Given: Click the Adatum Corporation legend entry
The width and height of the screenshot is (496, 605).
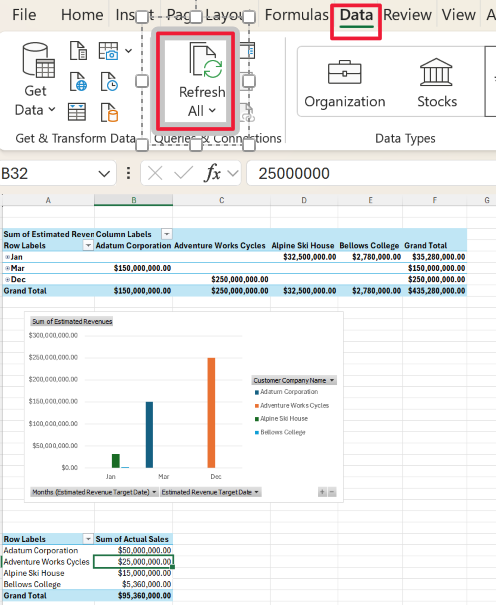Looking at the screenshot, I should 287,392.
